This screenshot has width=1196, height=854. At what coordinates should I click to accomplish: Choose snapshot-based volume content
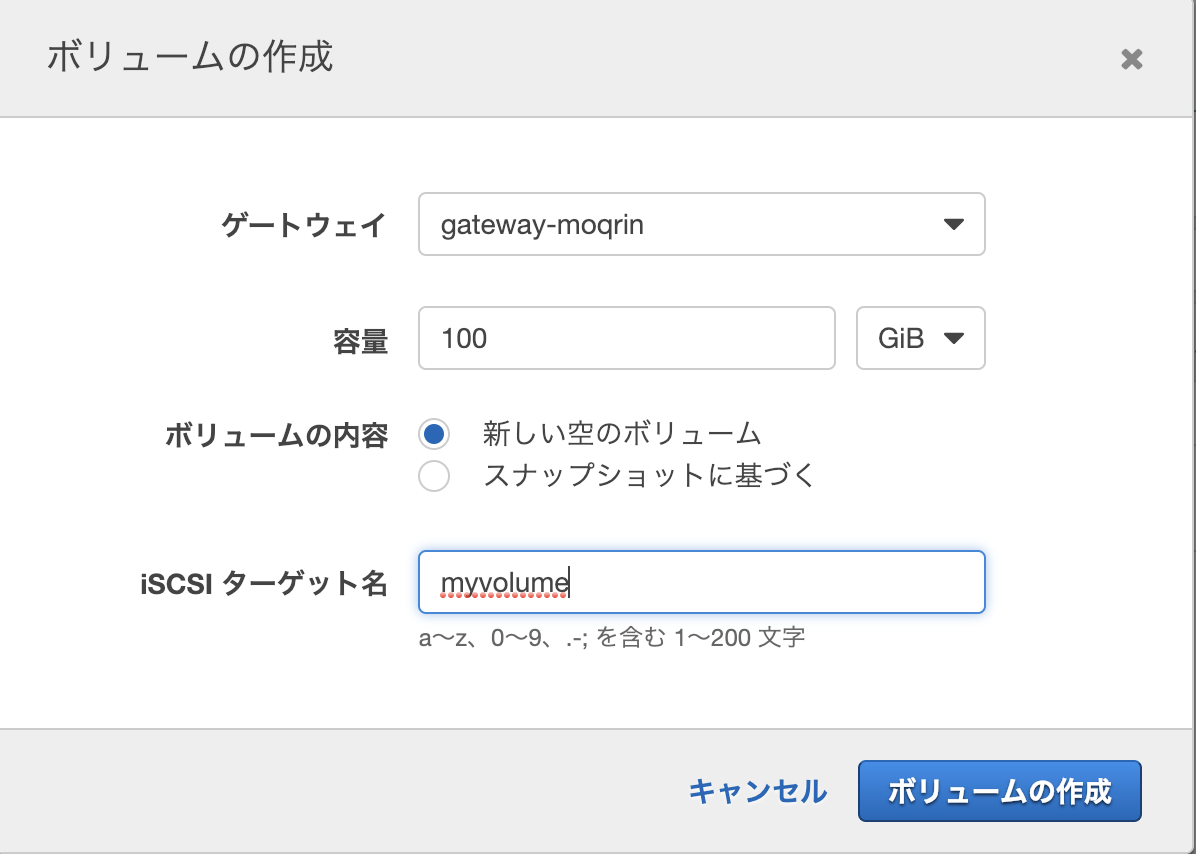click(434, 477)
